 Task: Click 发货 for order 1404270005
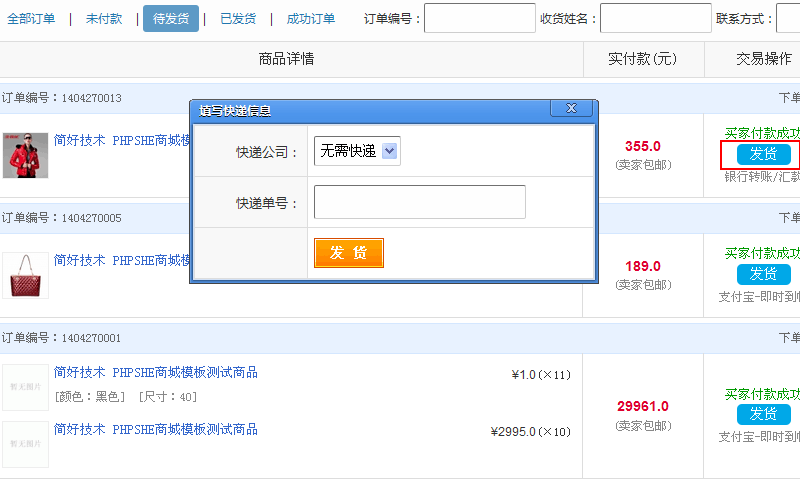click(x=763, y=274)
